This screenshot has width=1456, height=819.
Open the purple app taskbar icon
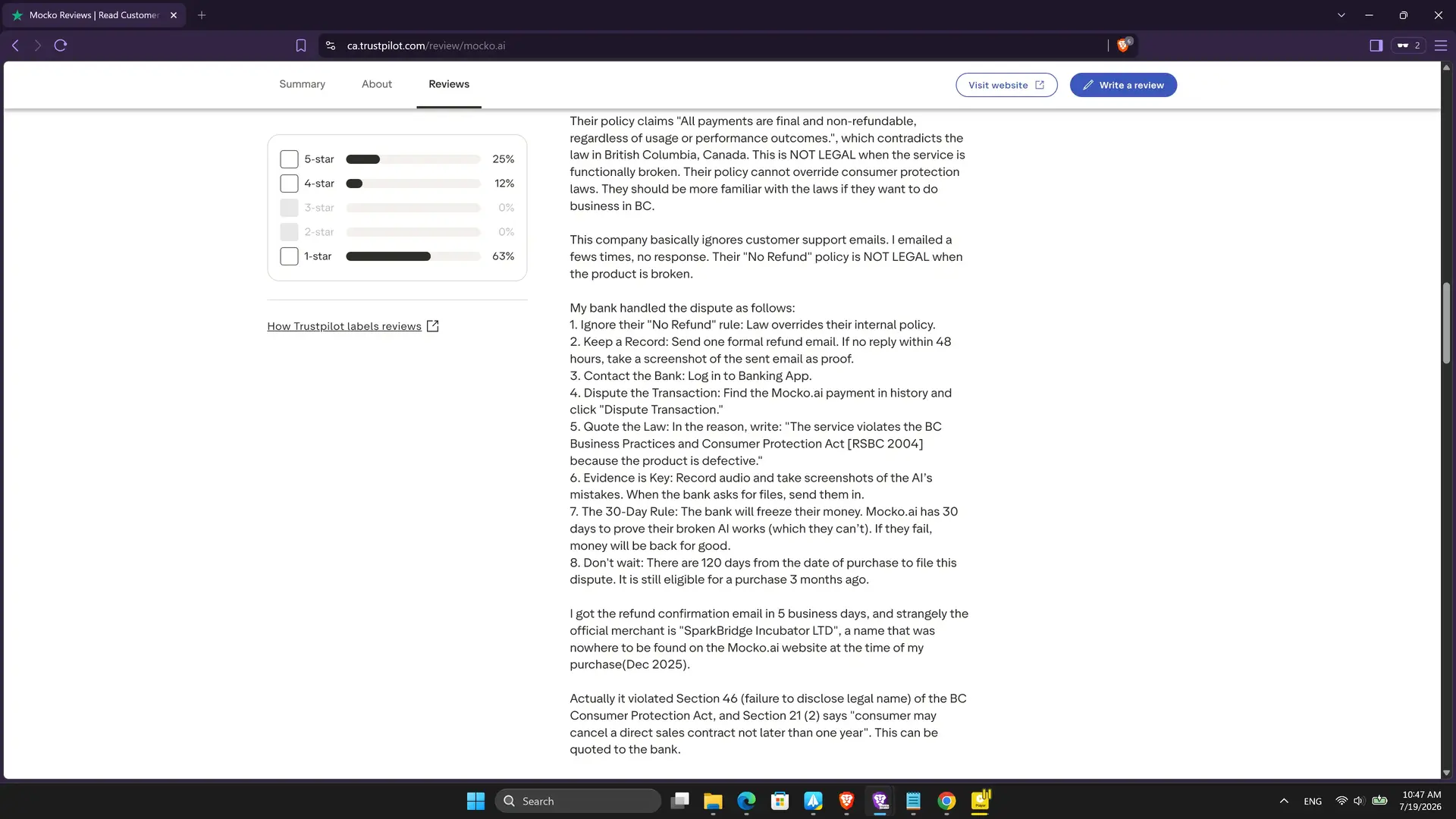point(880,801)
